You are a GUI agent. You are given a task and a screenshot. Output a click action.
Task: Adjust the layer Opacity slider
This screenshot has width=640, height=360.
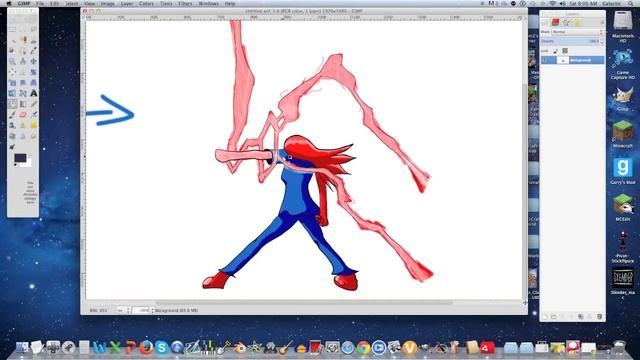pos(571,41)
